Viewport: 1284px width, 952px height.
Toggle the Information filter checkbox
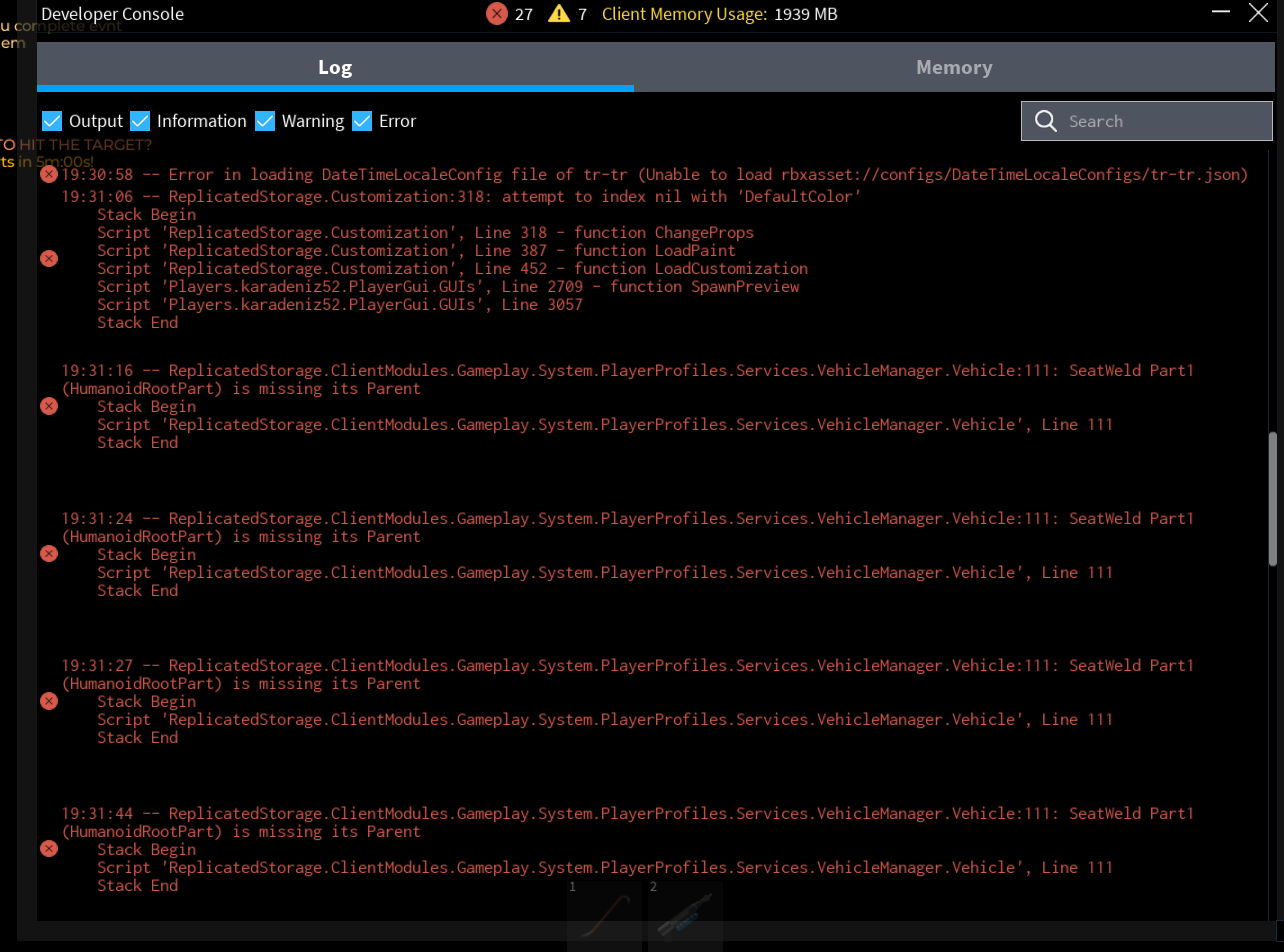tap(140, 121)
